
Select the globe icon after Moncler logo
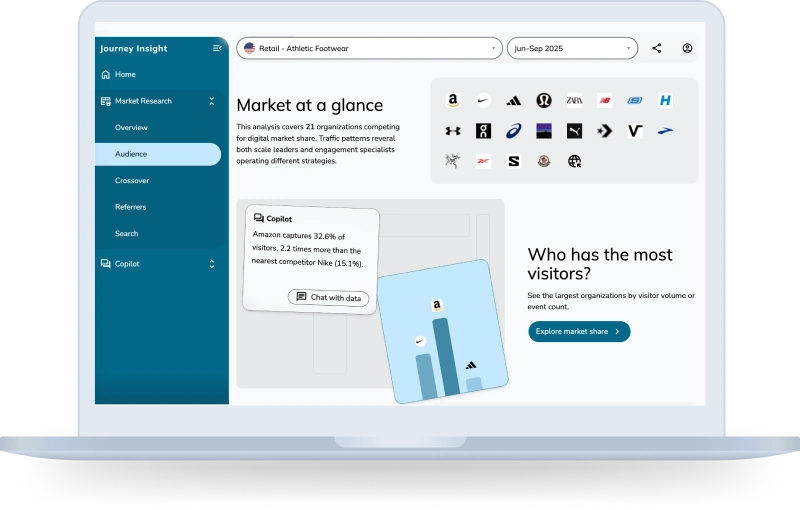coord(574,161)
